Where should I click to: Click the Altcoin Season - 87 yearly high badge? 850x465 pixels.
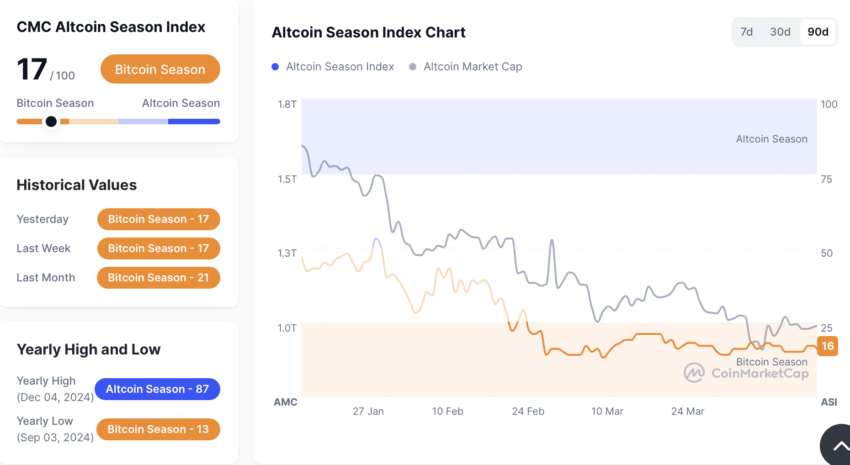(x=157, y=389)
